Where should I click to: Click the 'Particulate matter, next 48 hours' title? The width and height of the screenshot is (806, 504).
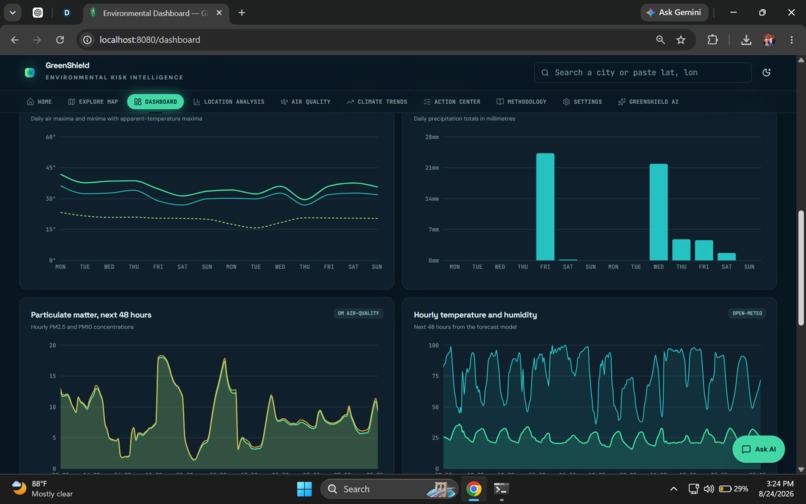coord(91,315)
